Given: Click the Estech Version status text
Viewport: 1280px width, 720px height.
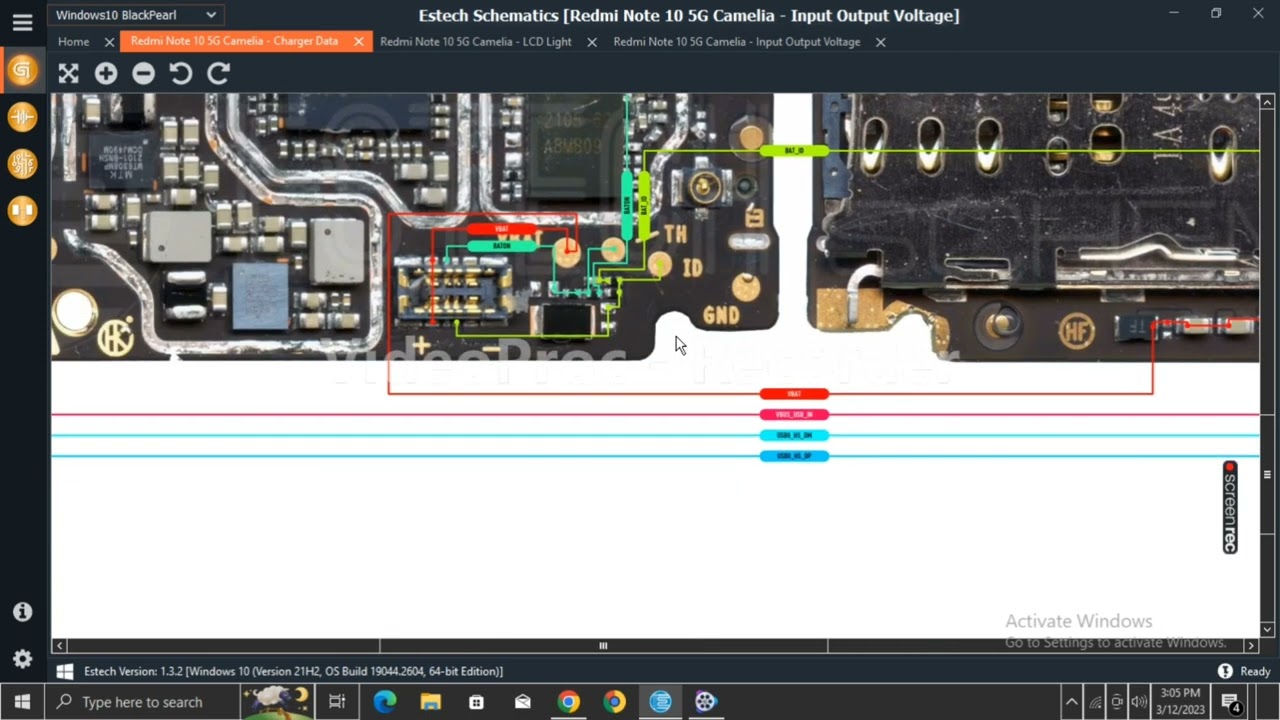Looking at the screenshot, I should 293,671.
